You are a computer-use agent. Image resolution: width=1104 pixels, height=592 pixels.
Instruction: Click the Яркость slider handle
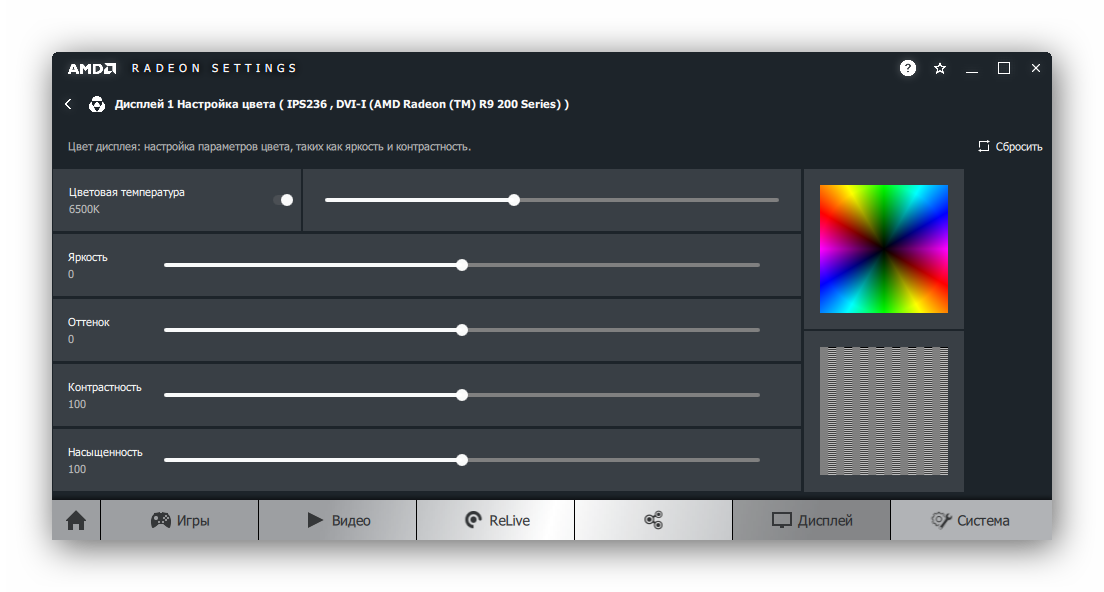(462, 265)
